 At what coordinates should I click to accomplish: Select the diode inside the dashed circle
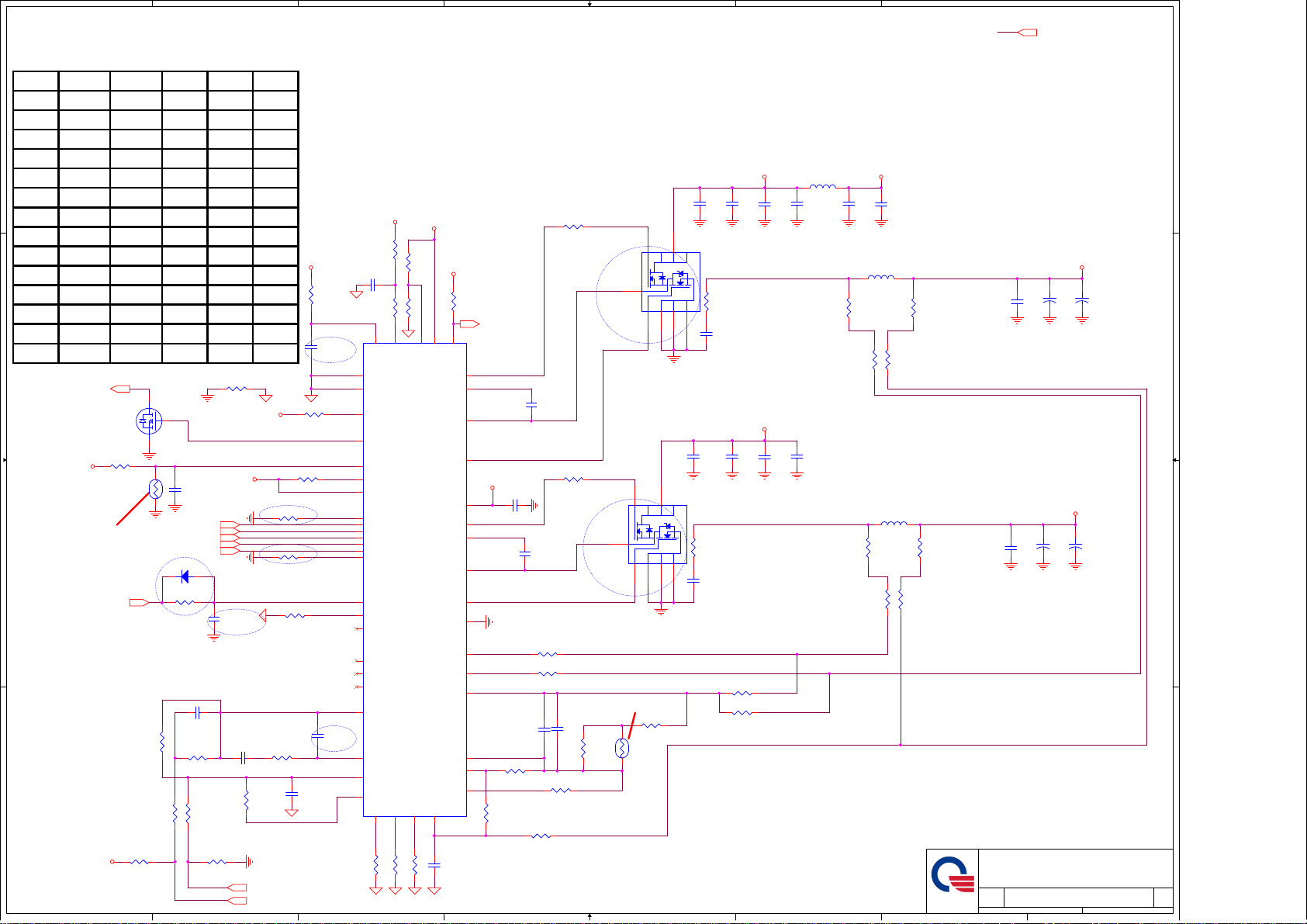(x=185, y=576)
